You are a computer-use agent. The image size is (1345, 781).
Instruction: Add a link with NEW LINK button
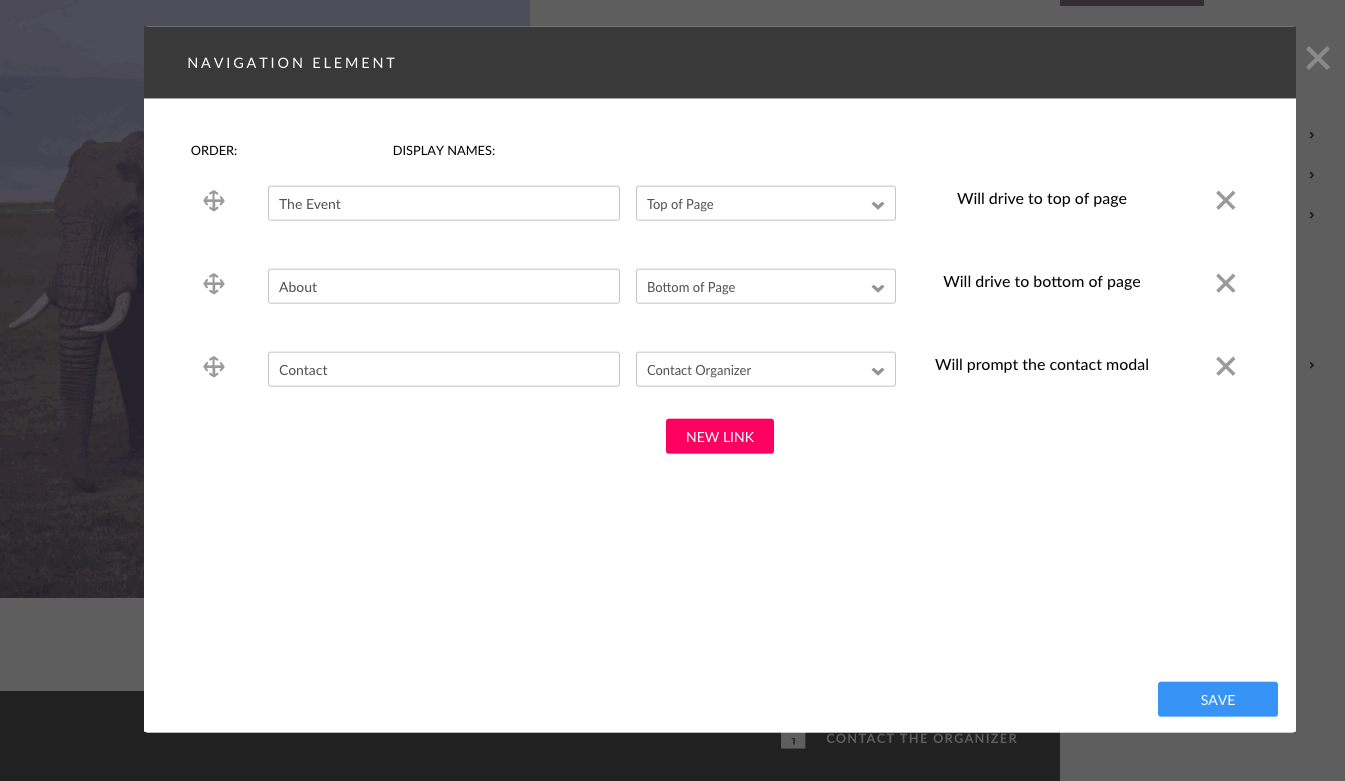coord(720,436)
